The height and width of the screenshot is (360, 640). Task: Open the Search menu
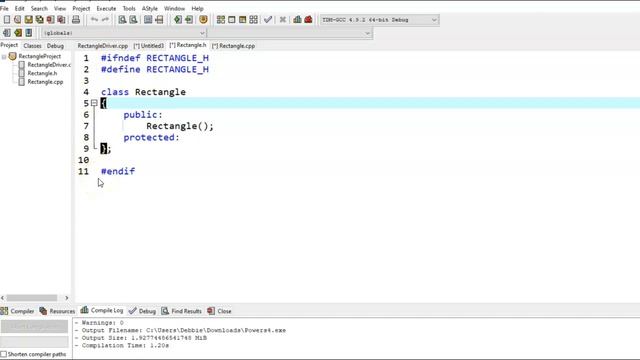(39, 8)
